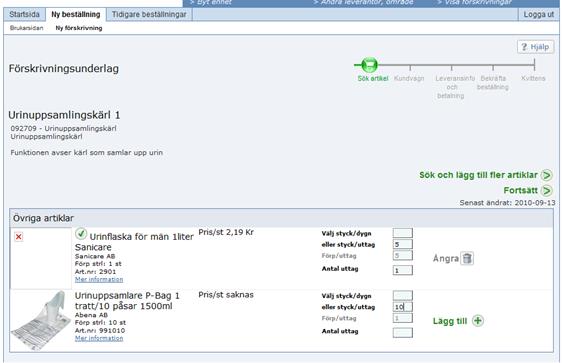Click Logga ut
Image resolution: width=563 pixels, height=363 pixels.
click(539, 14)
